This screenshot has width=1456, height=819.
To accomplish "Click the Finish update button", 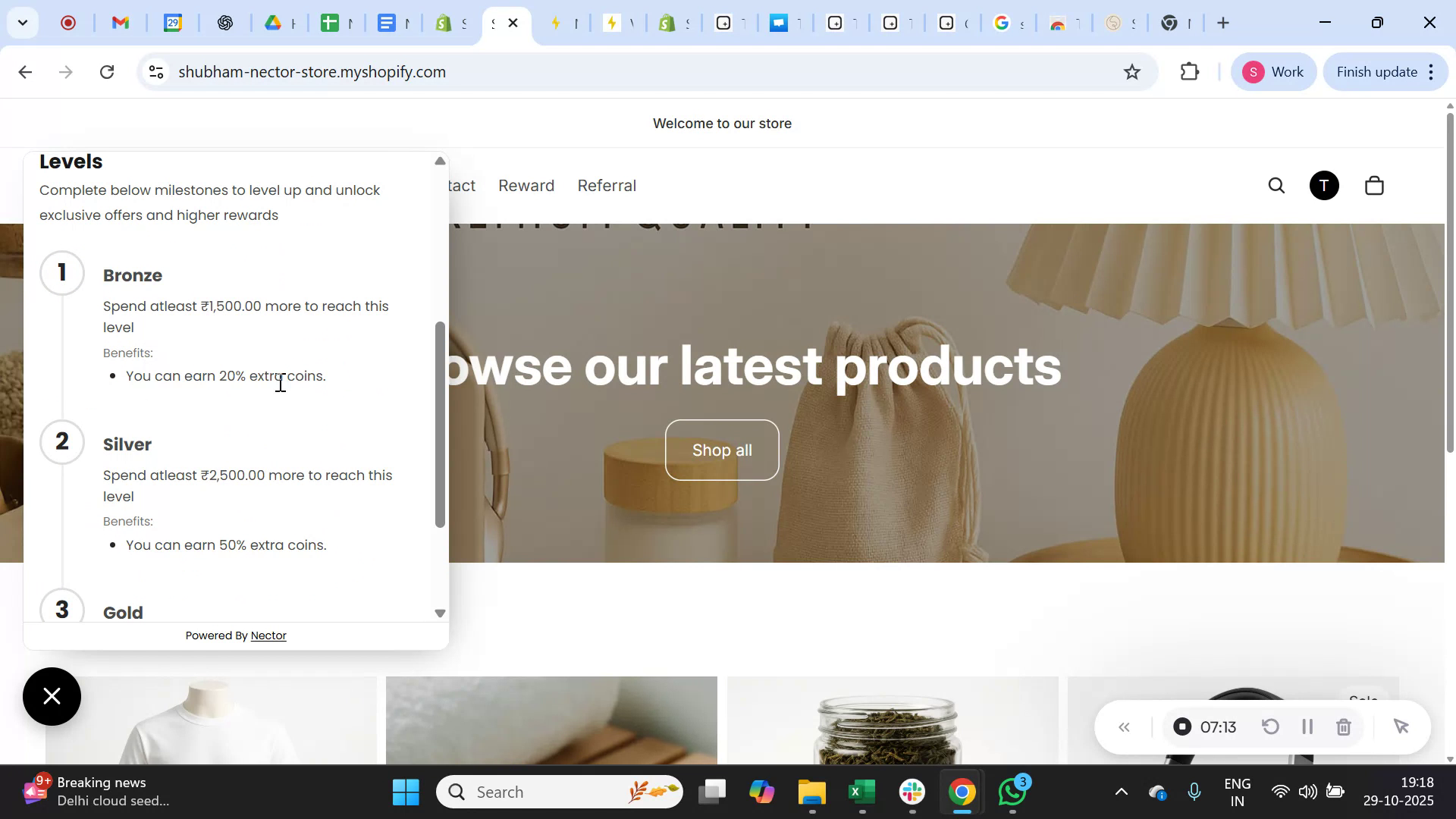I will point(1377,71).
